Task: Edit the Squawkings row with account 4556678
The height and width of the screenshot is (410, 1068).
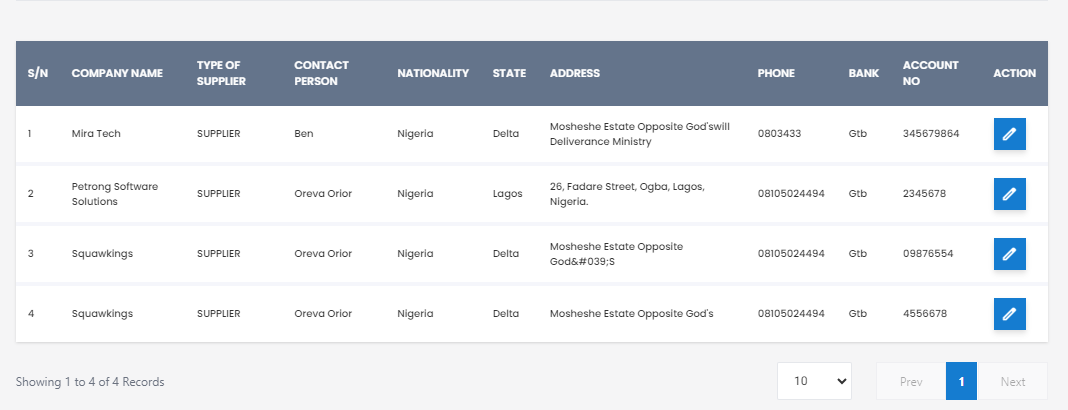Action: pos(1009,314)
